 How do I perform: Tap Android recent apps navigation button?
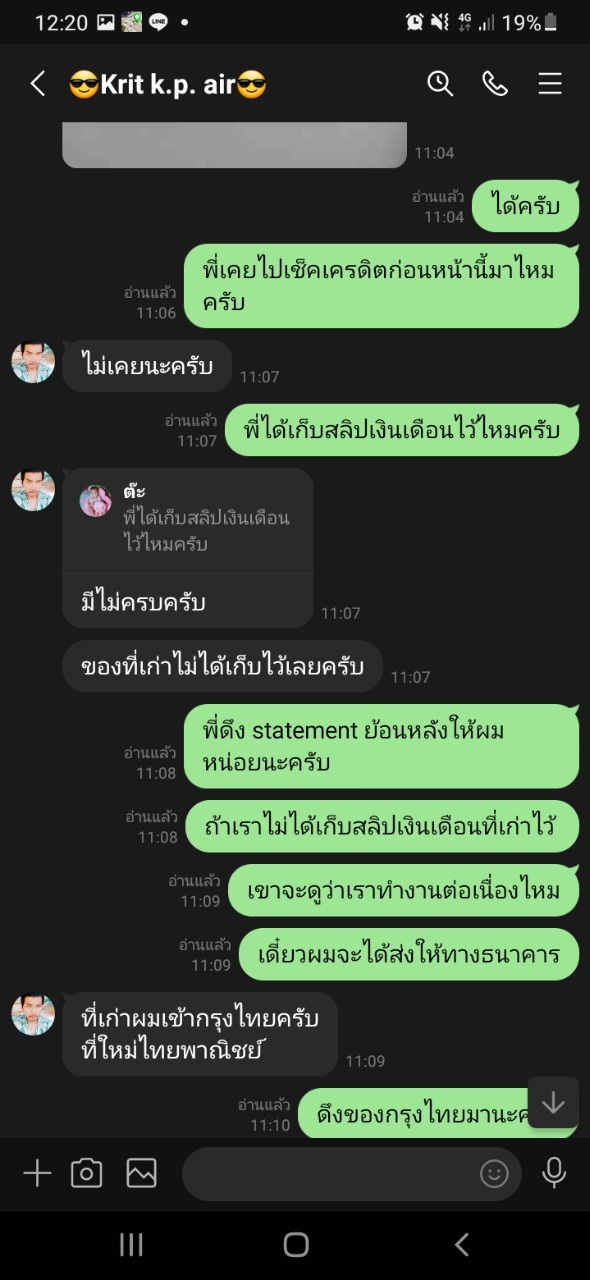click(131, 1244)
